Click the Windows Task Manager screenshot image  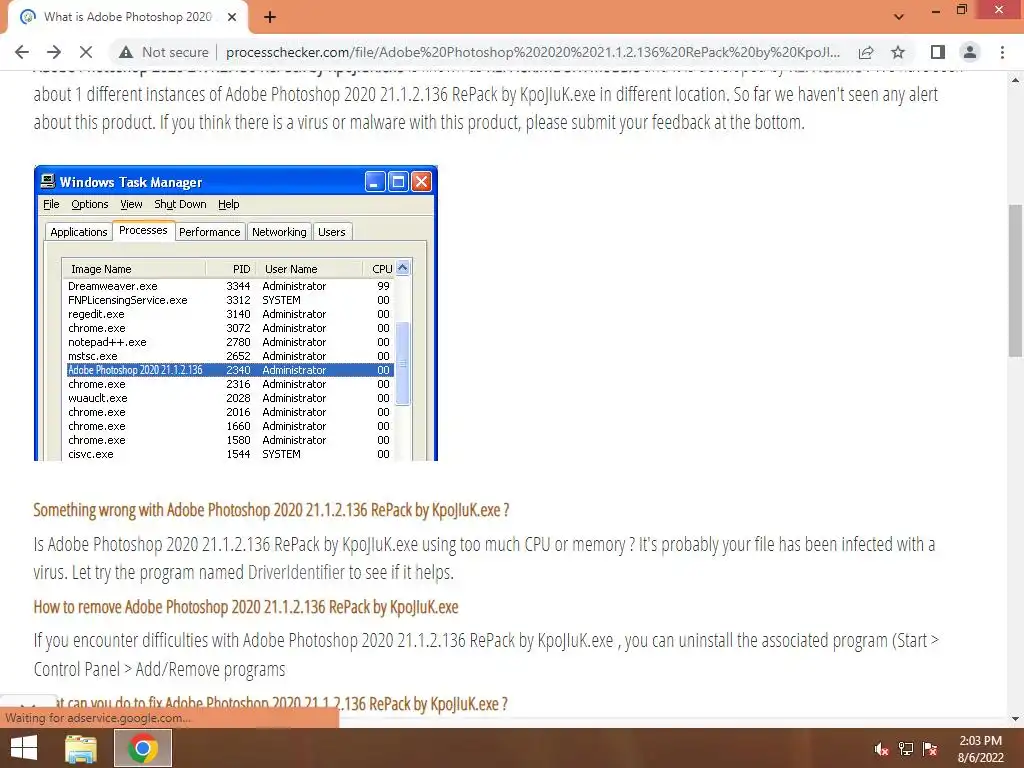click(236, 313)
